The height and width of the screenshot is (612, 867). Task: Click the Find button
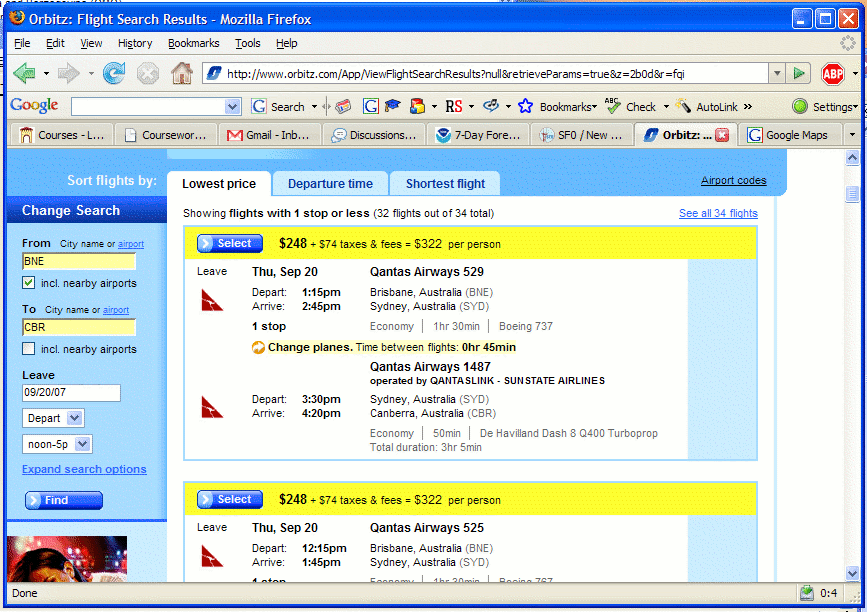[64, 500]
